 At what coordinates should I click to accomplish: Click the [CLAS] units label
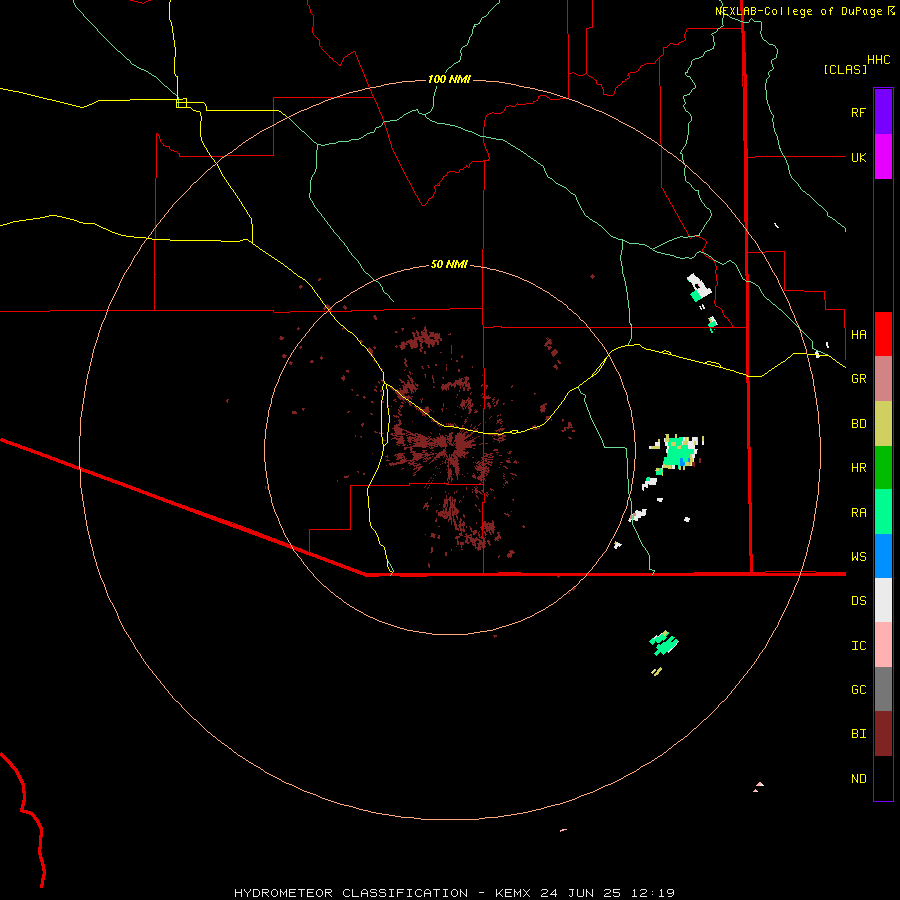point(845,69)
